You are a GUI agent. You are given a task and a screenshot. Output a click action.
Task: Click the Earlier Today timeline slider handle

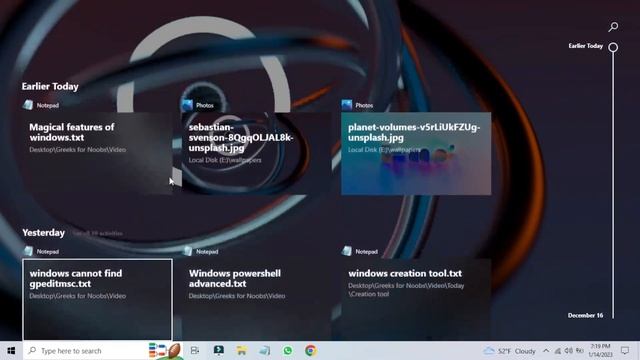[x=613, y=47]
